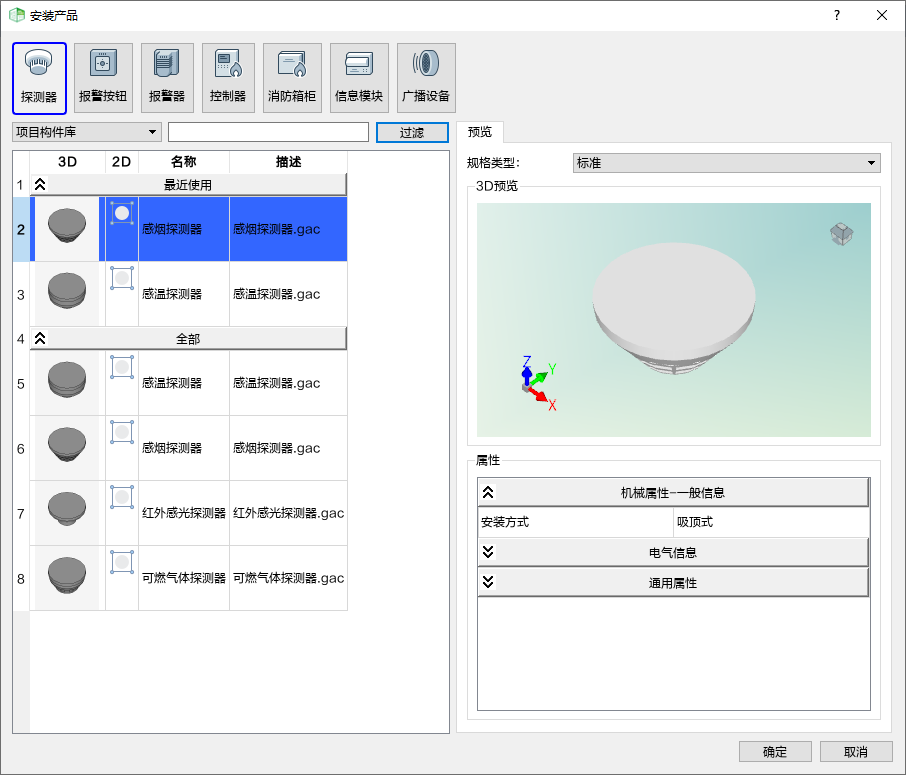Focus the filter text input field
Screen dimensions: 906x775
click(x=268, y=132)
